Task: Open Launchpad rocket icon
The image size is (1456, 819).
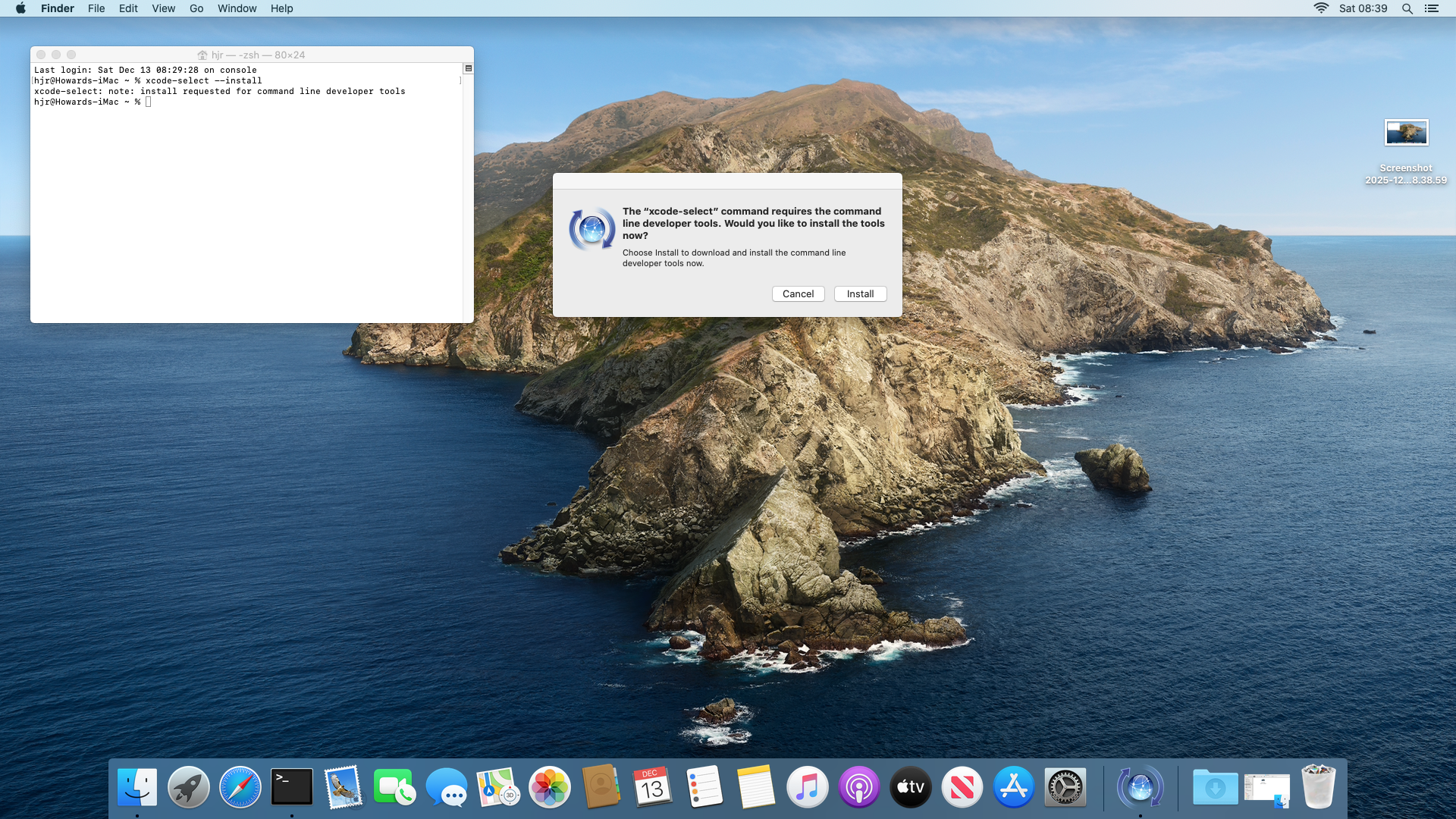Action: point(189,787)
